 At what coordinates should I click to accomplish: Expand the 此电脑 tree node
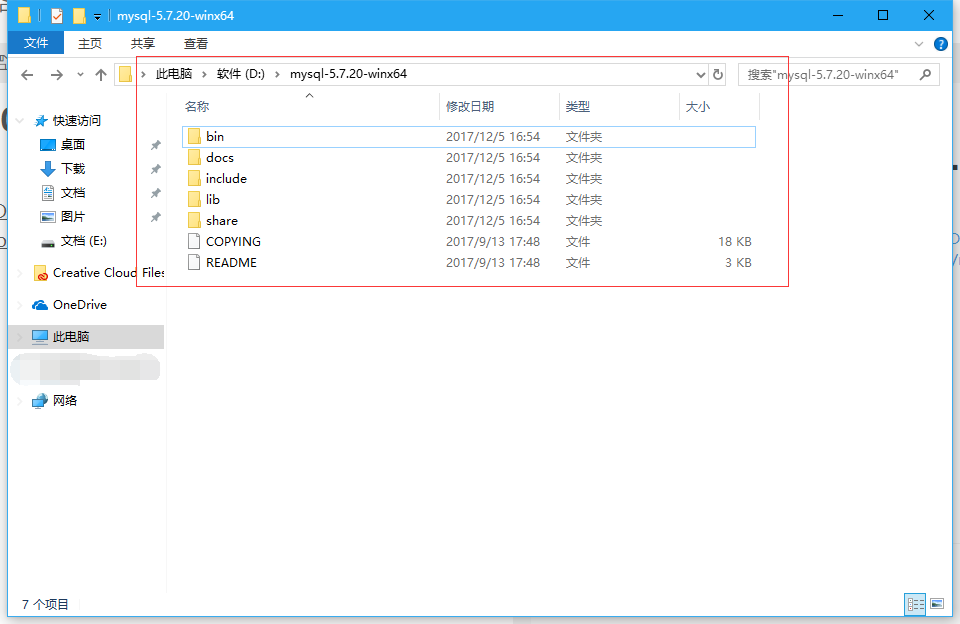coord(20,337)
